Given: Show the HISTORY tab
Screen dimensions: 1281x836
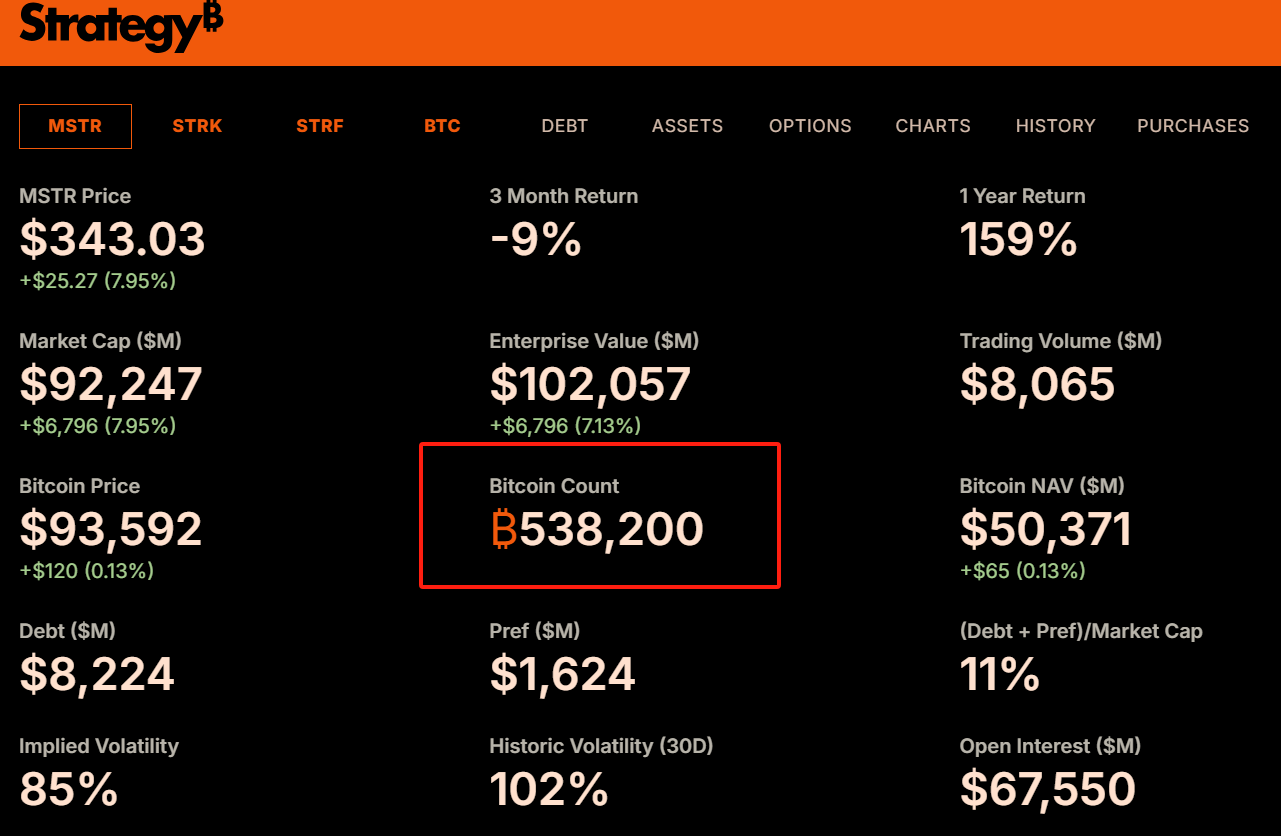Looking at the screenshot, I should pyautogui.click(x=1055, y=126).
